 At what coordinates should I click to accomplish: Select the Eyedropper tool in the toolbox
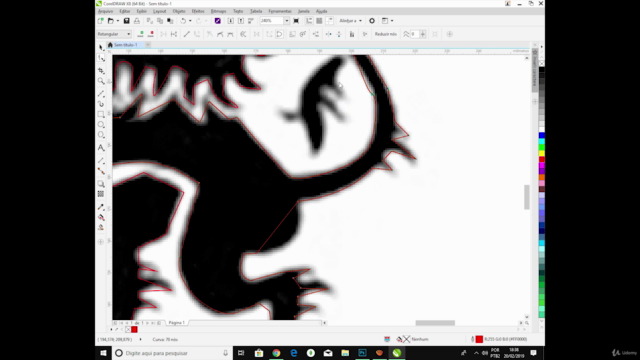(101, 207)
